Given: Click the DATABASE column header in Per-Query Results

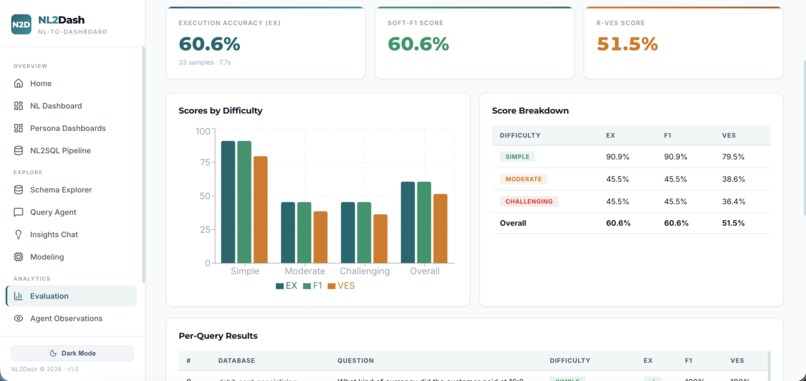Looking at the screenshot, I should (236, 361).
